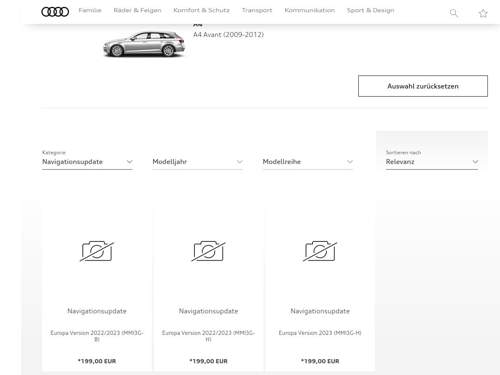Open the favorites star icon
The width and height of the screenshot is (500, 375).
pyautogui.click(x=483, y=13)
